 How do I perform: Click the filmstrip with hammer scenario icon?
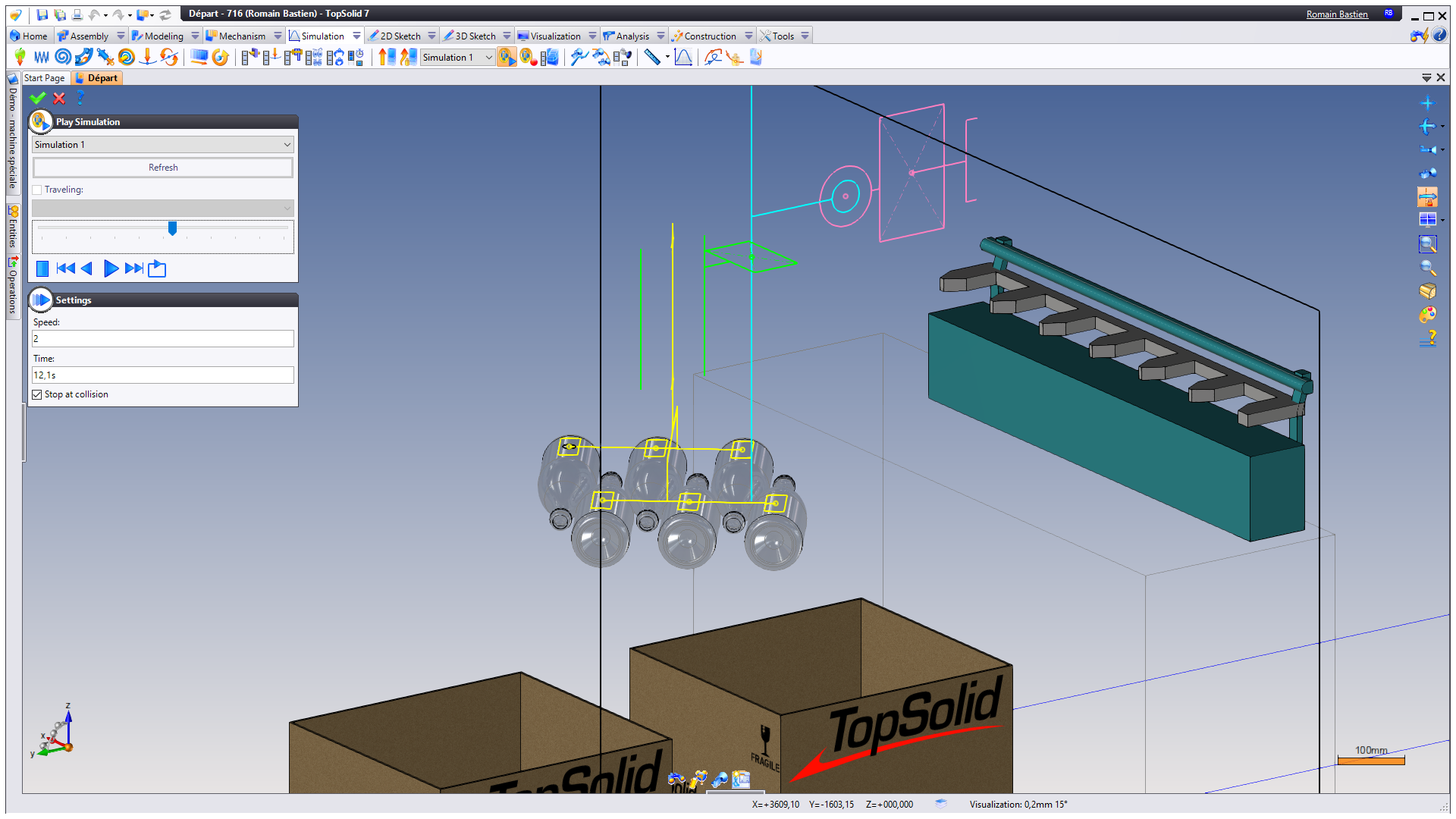pyautogui.click(x=249, y=57)
